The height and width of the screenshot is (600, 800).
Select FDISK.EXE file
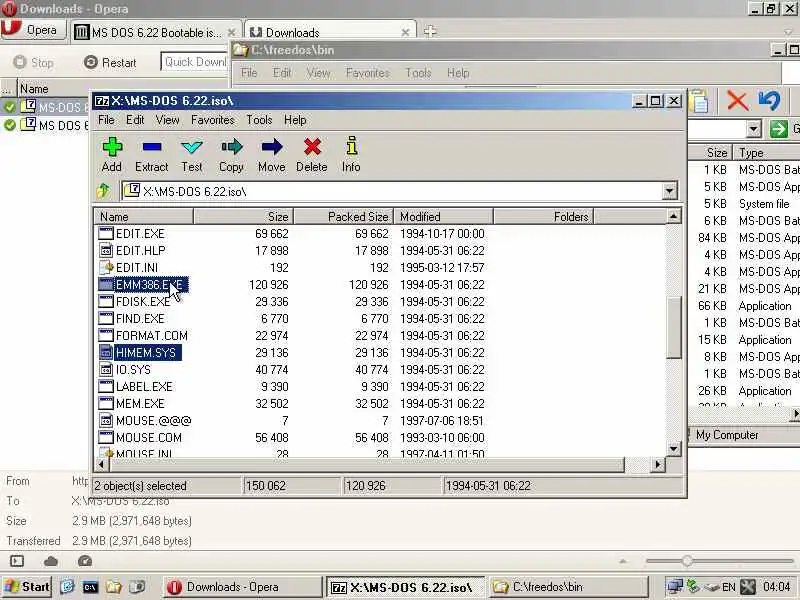(x=143, y=302)
